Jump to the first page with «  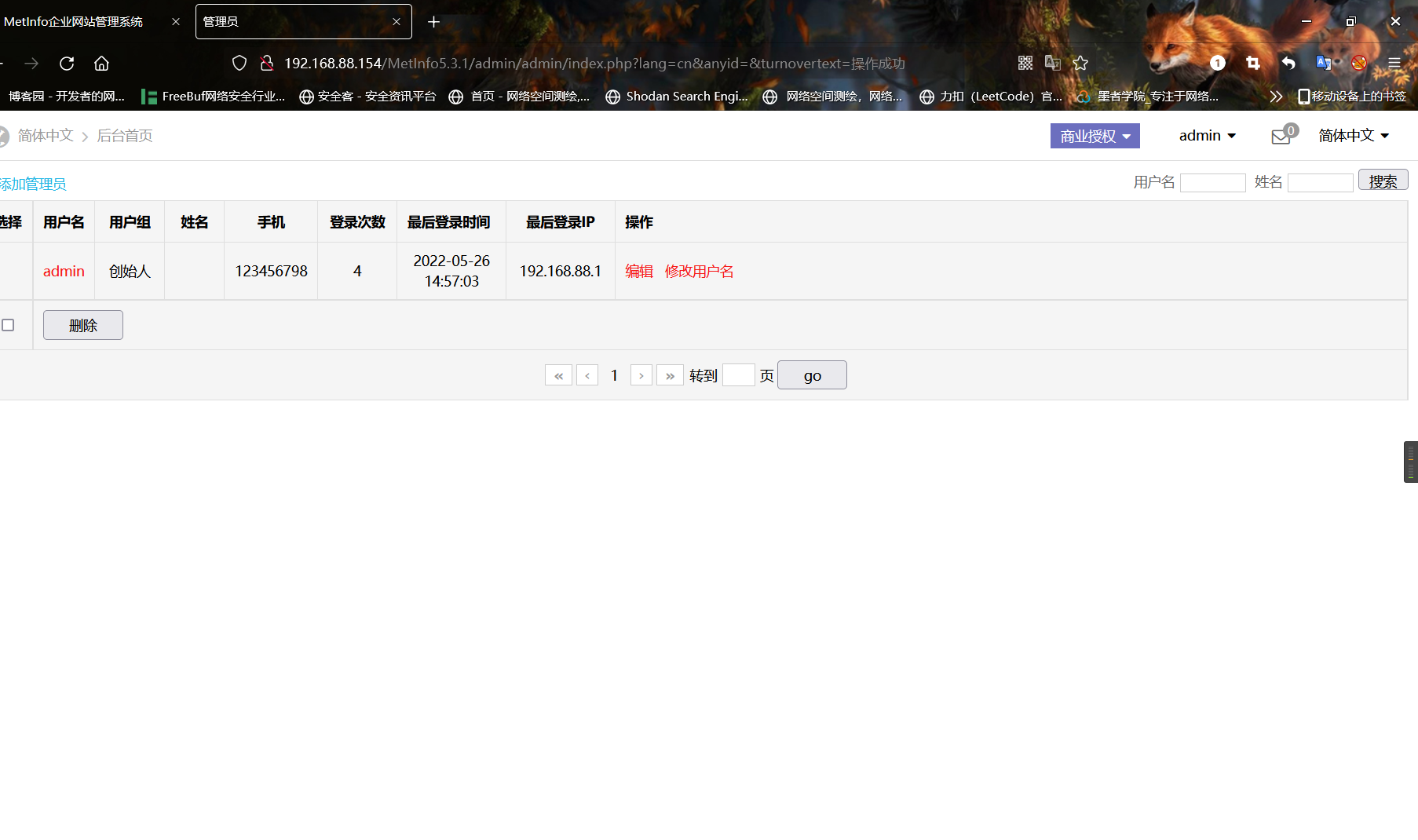[x=558, y=375]
